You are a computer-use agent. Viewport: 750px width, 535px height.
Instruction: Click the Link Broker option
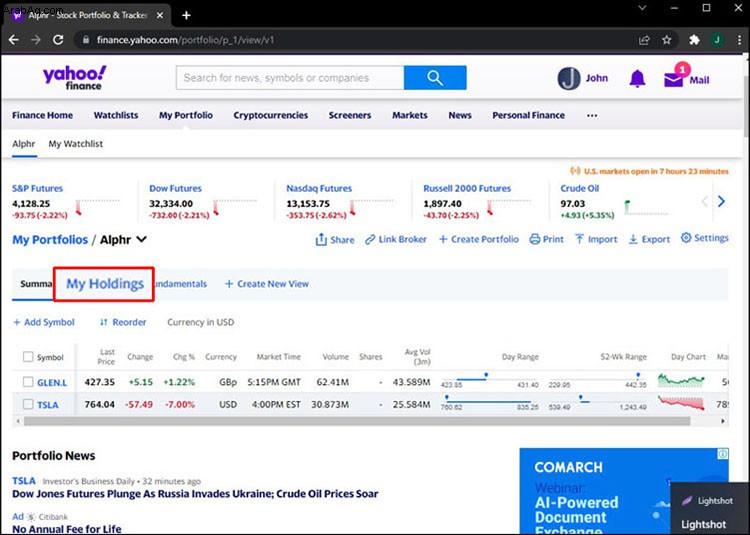pyautogui.click(x=396, y=239)
